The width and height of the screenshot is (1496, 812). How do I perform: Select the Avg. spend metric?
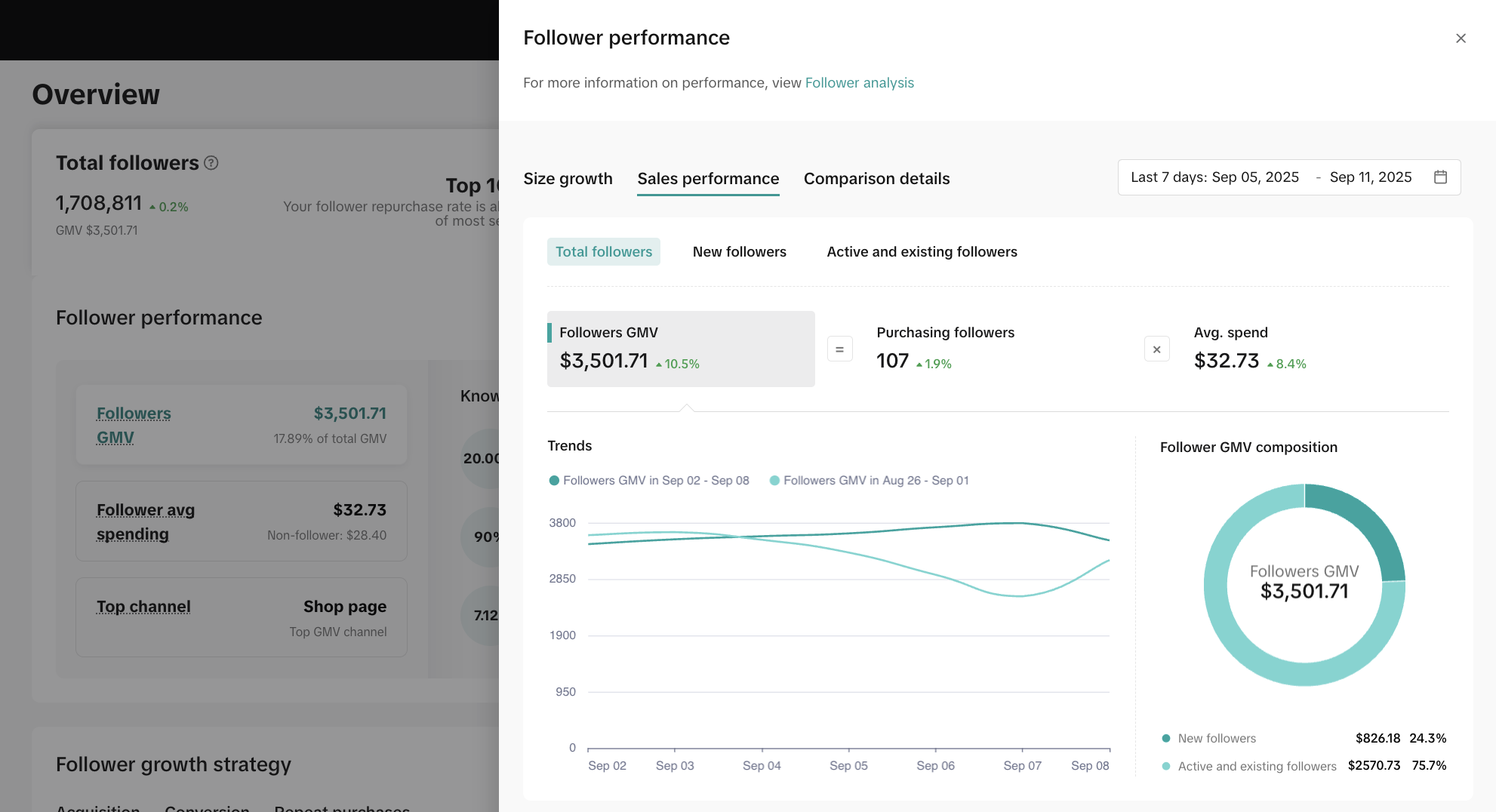click(1249, 349)
